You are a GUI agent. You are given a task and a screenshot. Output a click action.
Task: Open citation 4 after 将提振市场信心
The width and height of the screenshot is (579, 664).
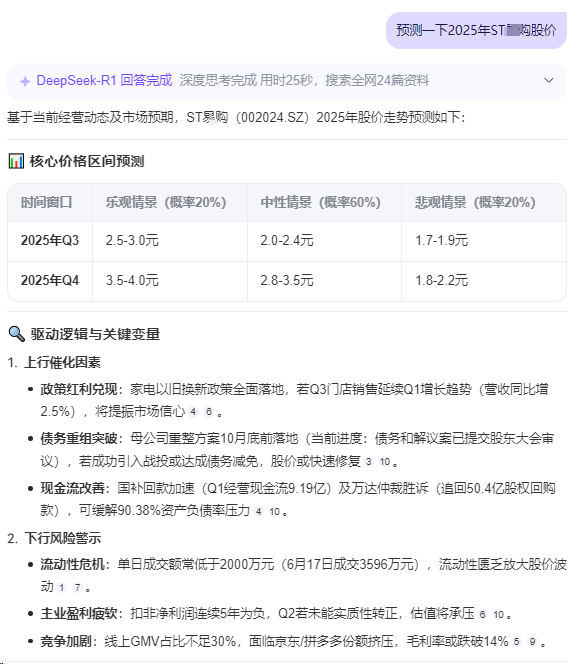pyautogui.click(x=193, y=412)
